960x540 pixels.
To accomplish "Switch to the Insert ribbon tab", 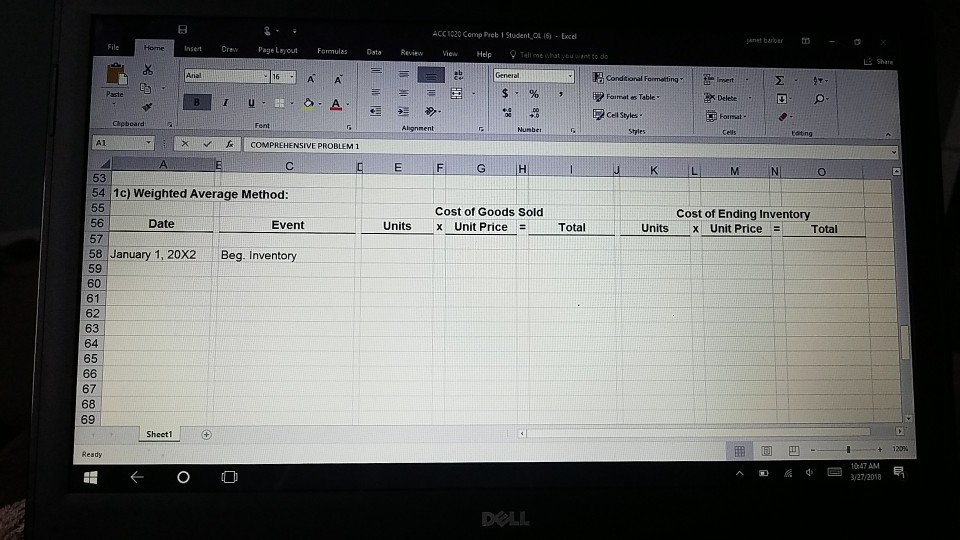I will tap(193, 48).
